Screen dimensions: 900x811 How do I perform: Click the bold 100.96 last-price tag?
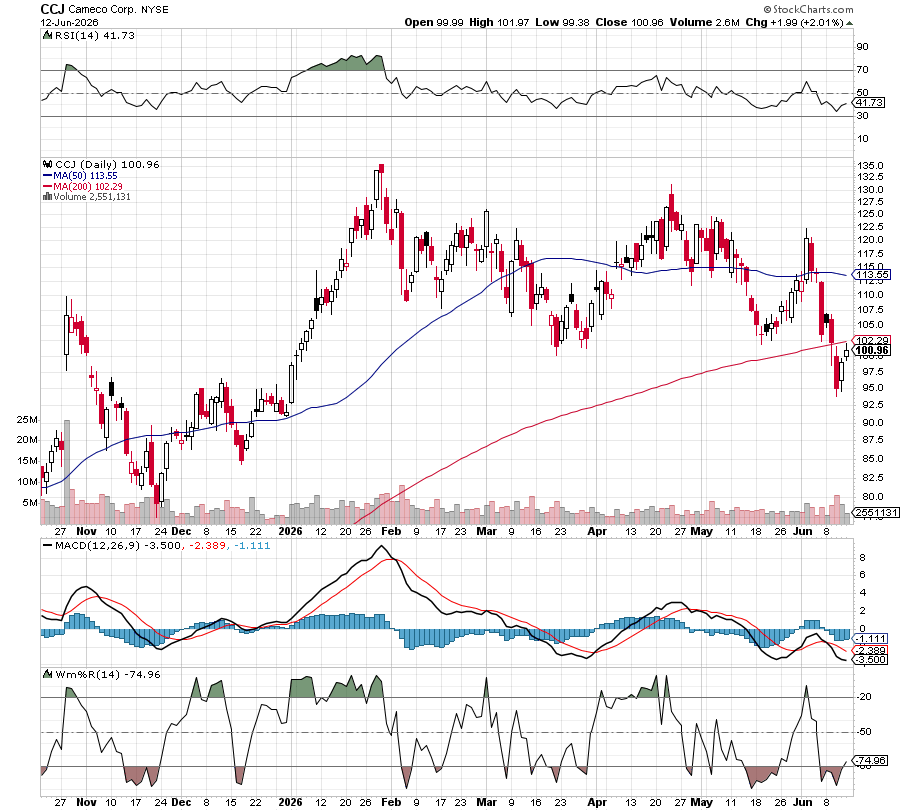tap(872, 351)
